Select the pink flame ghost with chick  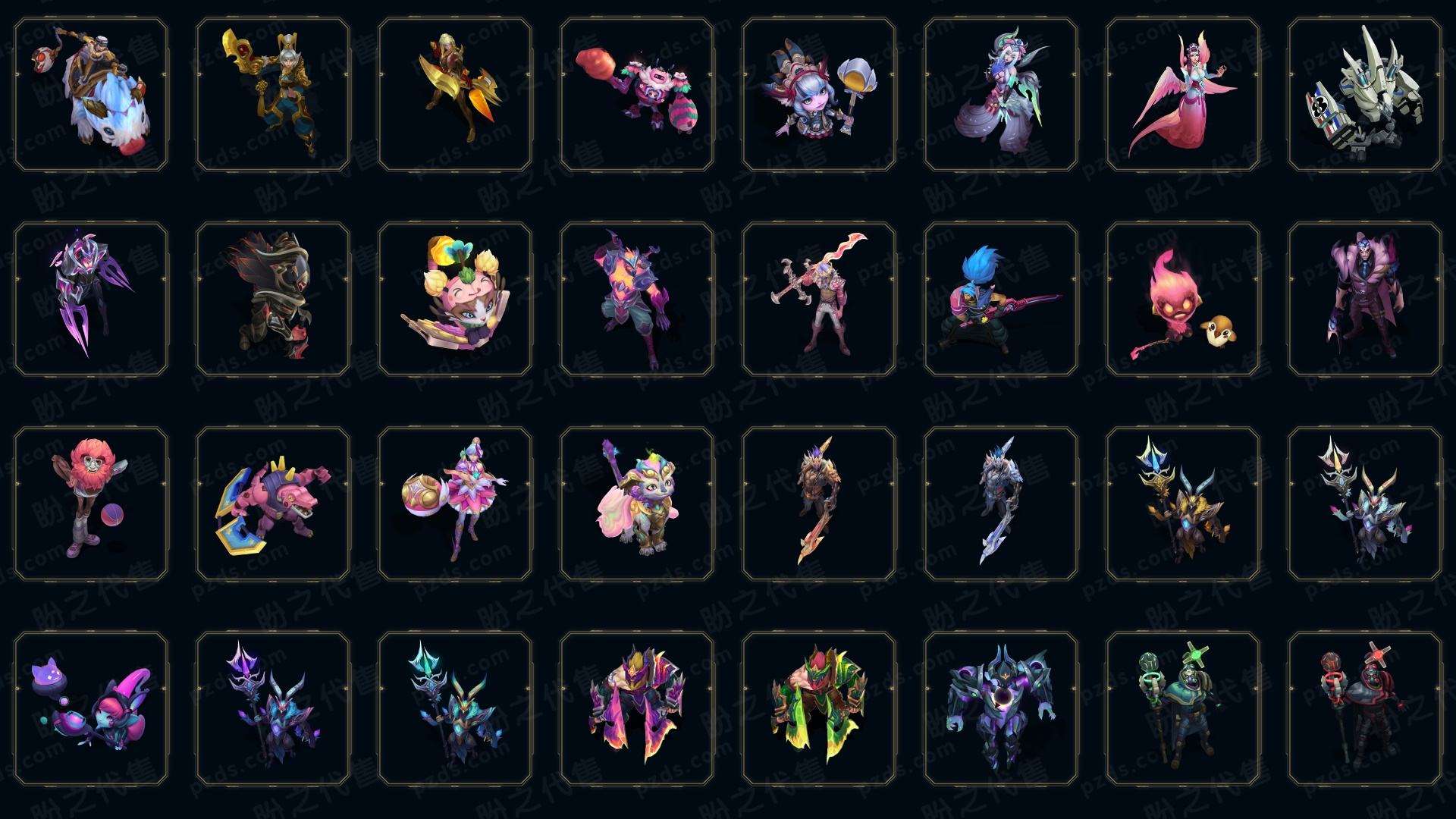pyautogui.click(x=1183, y=299)
